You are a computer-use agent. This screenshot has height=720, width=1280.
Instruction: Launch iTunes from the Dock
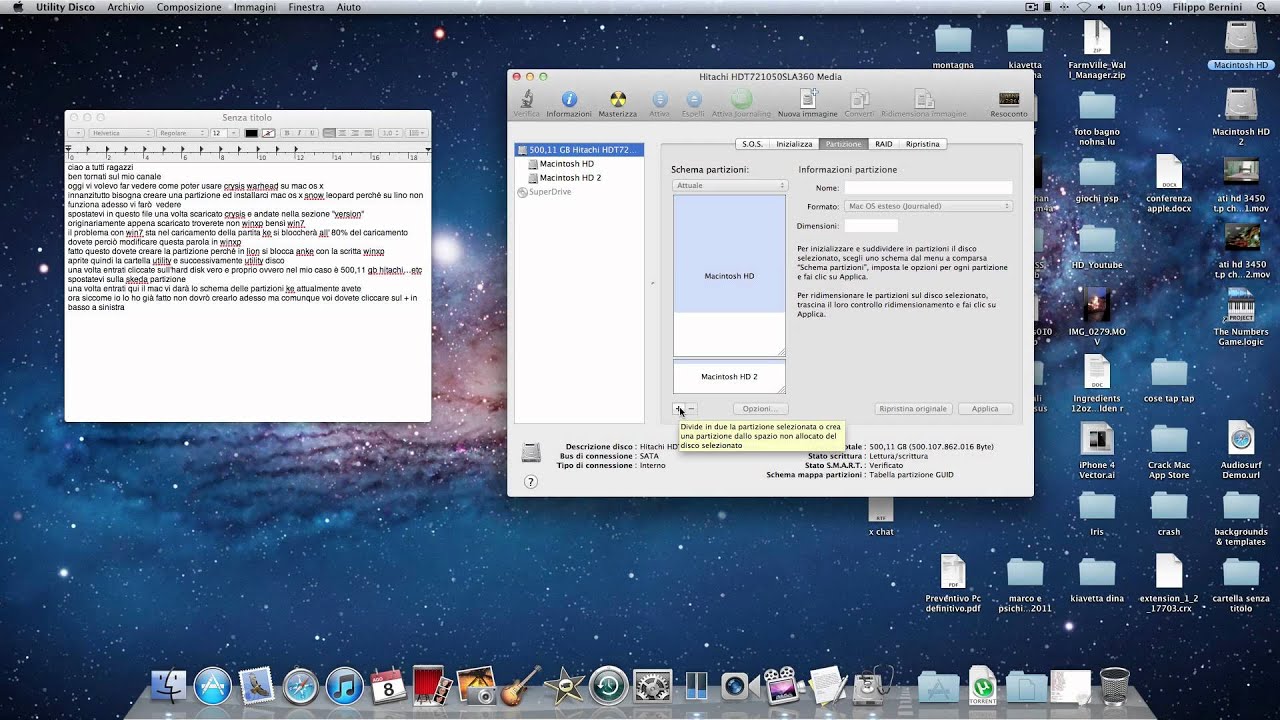[344, 686]
